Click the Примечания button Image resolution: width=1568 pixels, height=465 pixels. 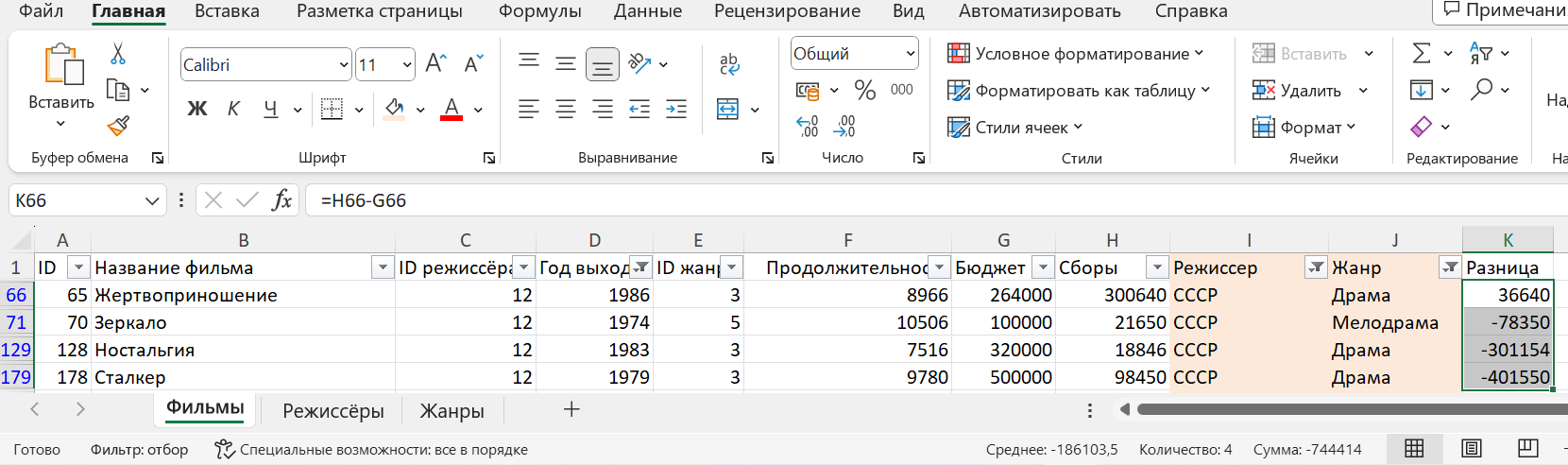tap(1504, 10)
